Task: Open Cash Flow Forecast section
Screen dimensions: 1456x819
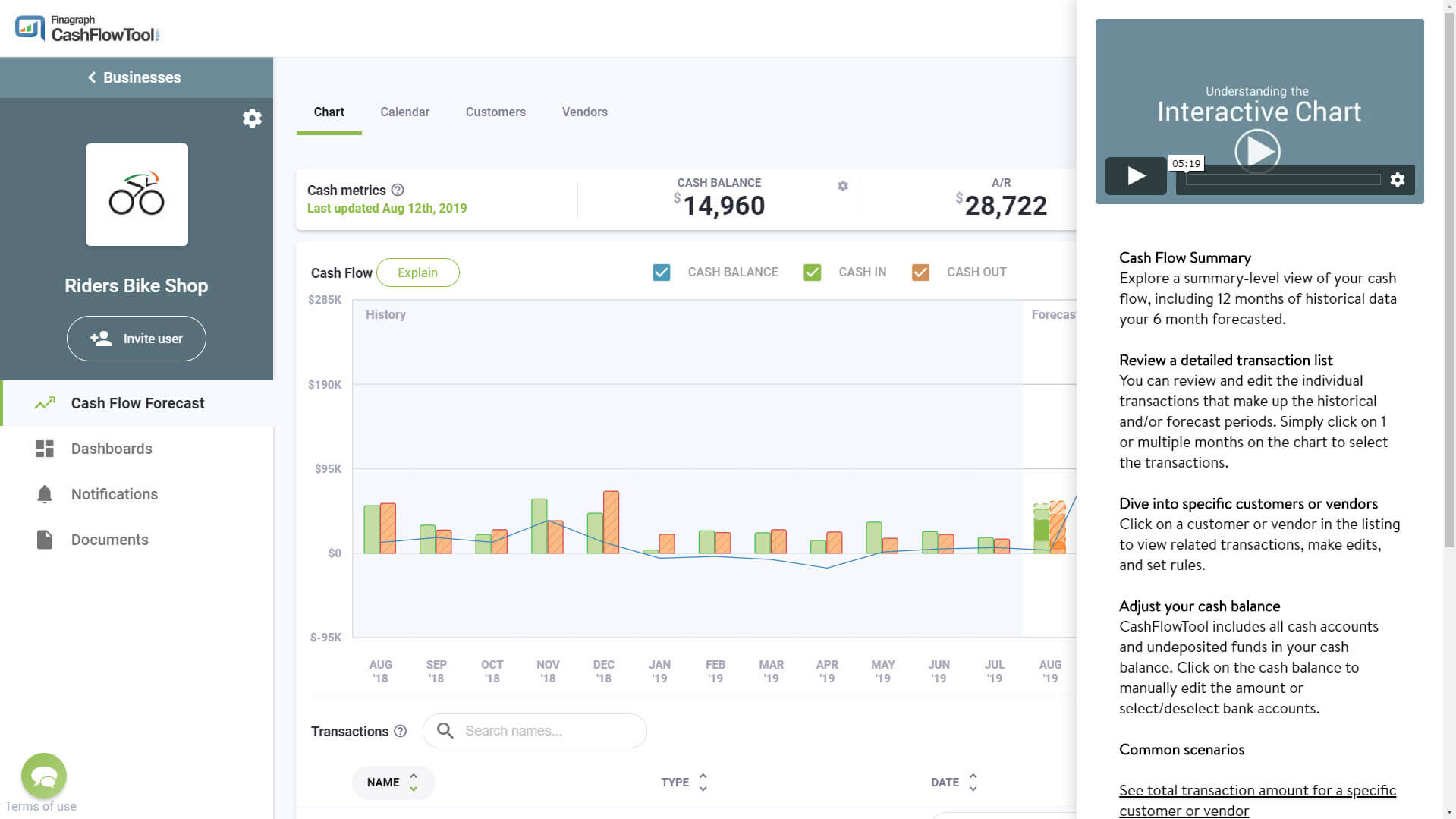Action: click(x=137, y=403)
